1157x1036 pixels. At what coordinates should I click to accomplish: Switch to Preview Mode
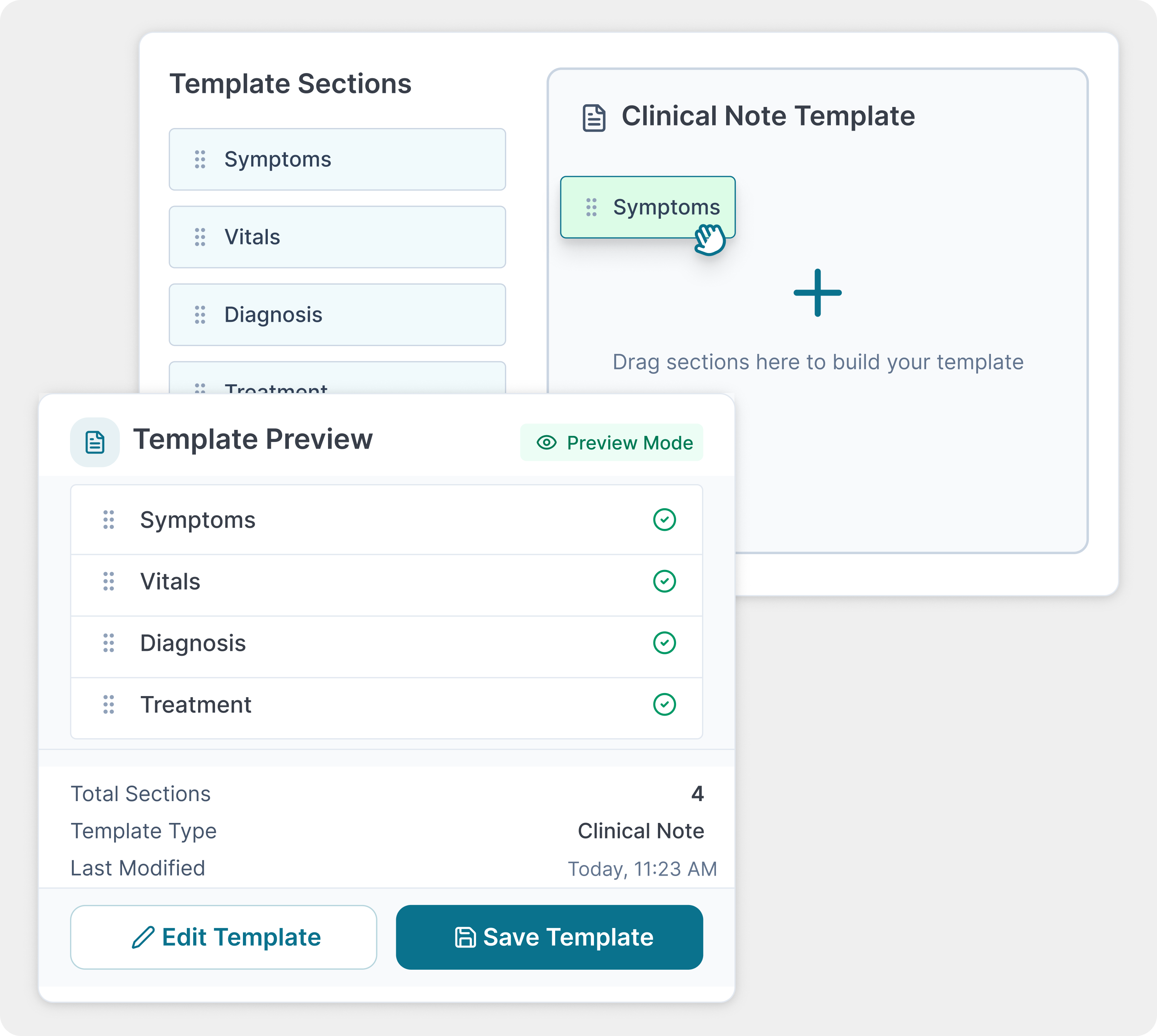tap(612, 442)
